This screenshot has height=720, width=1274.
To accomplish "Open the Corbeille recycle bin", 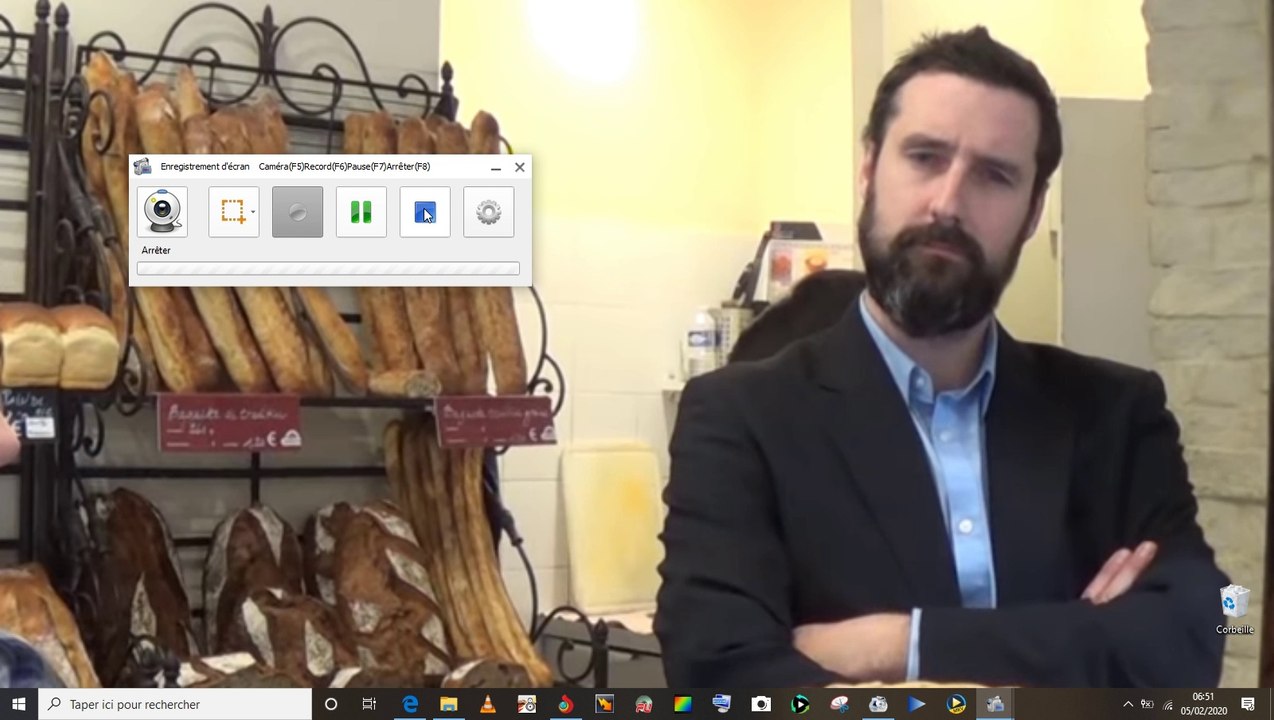I will pos(1235,610).
